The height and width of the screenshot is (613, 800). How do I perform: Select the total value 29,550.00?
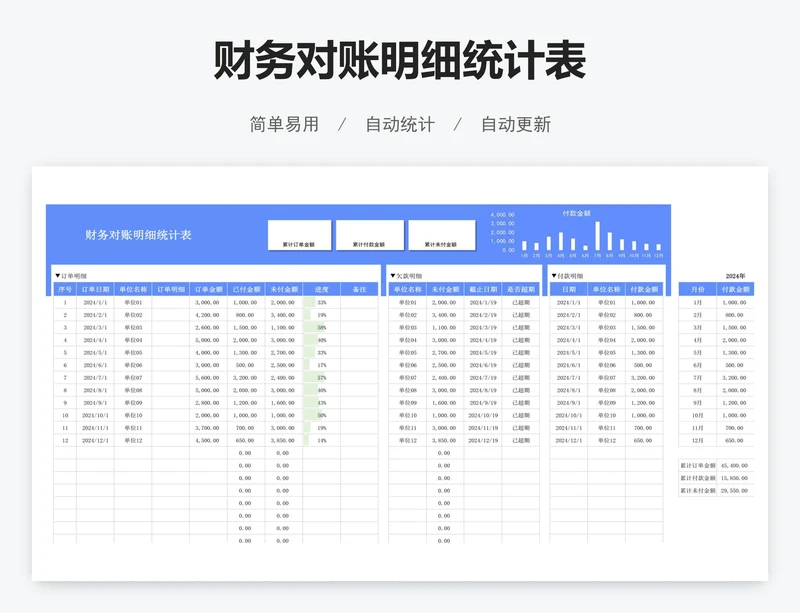(x=735, y=491)
